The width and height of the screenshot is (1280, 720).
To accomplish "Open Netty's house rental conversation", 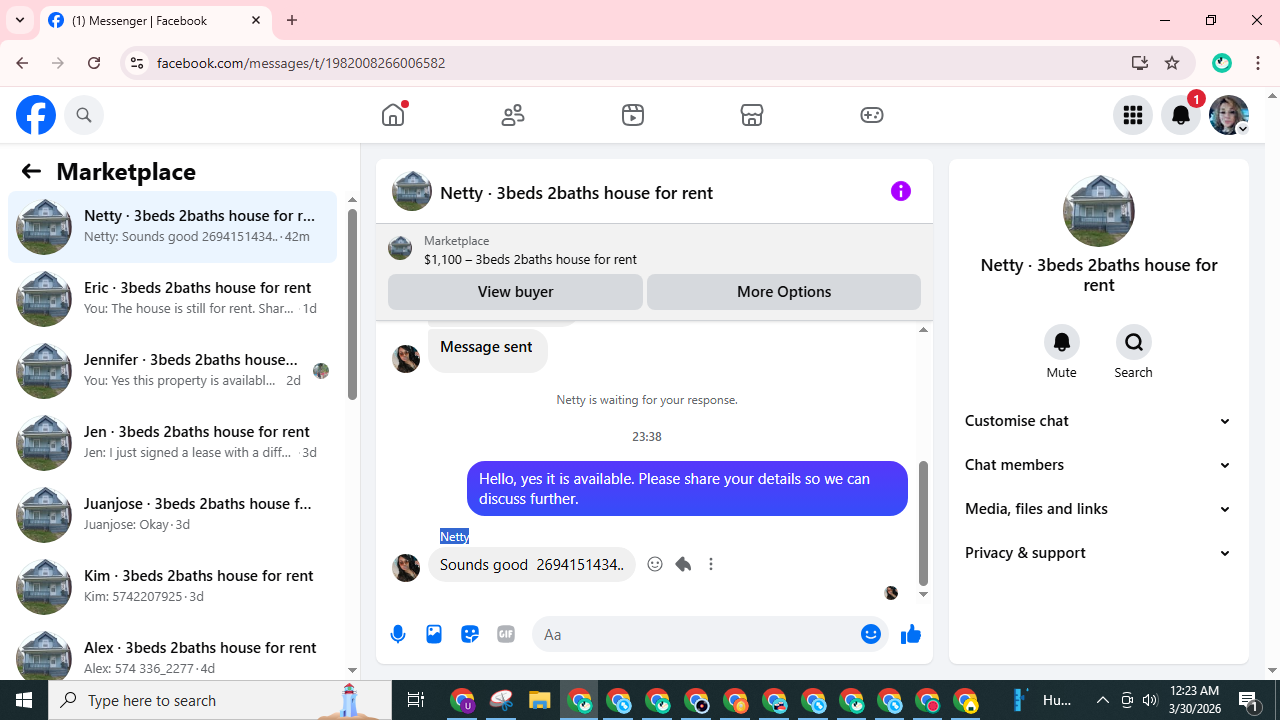I will pyautogui.click(x=173, y=226).
